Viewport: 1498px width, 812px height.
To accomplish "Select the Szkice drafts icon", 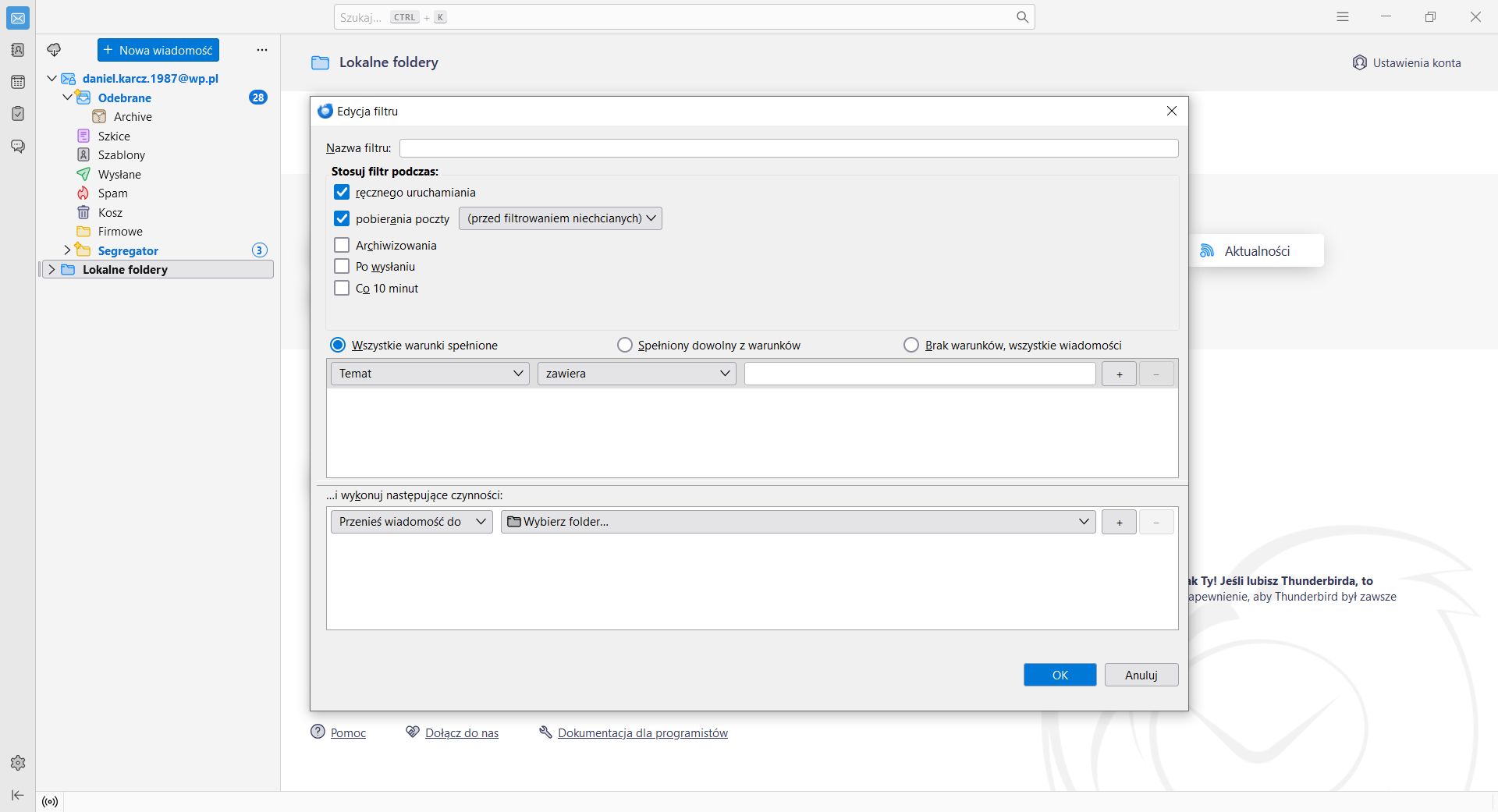I will (83, 136).
